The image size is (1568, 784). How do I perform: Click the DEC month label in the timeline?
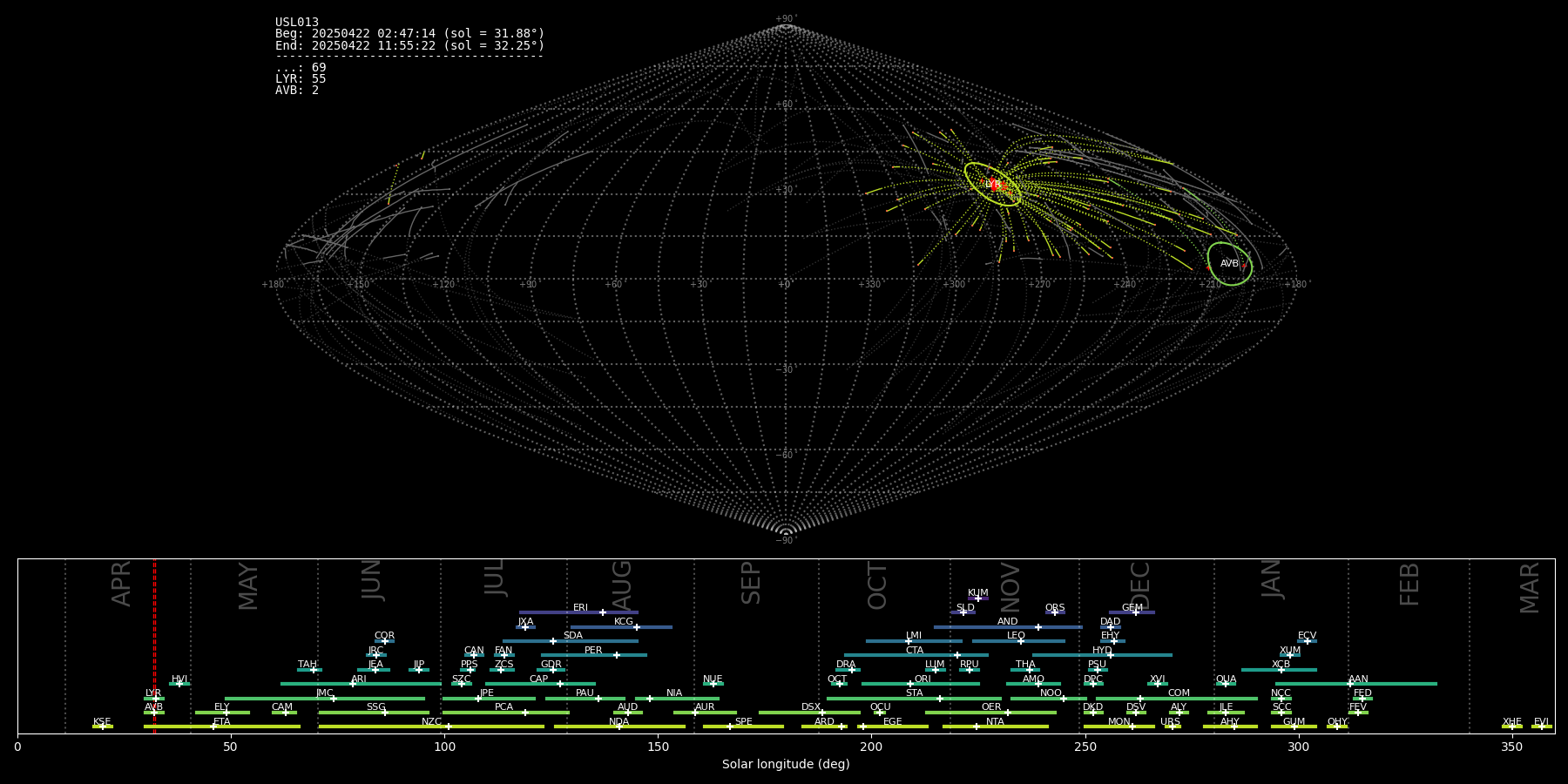pos(1139,585)
